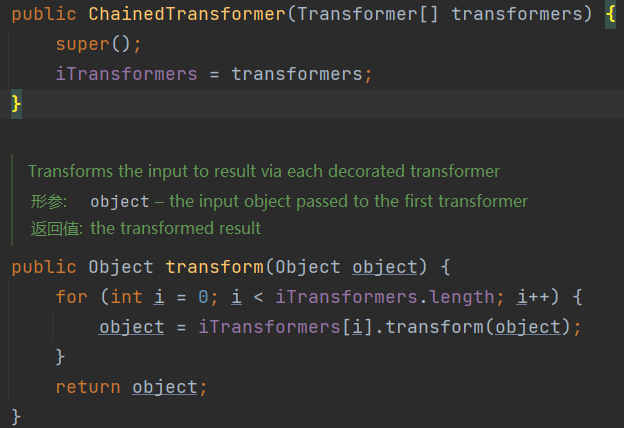Click the closing brace of the for loop
The image size is (624, 428).
tap(60, 356)
